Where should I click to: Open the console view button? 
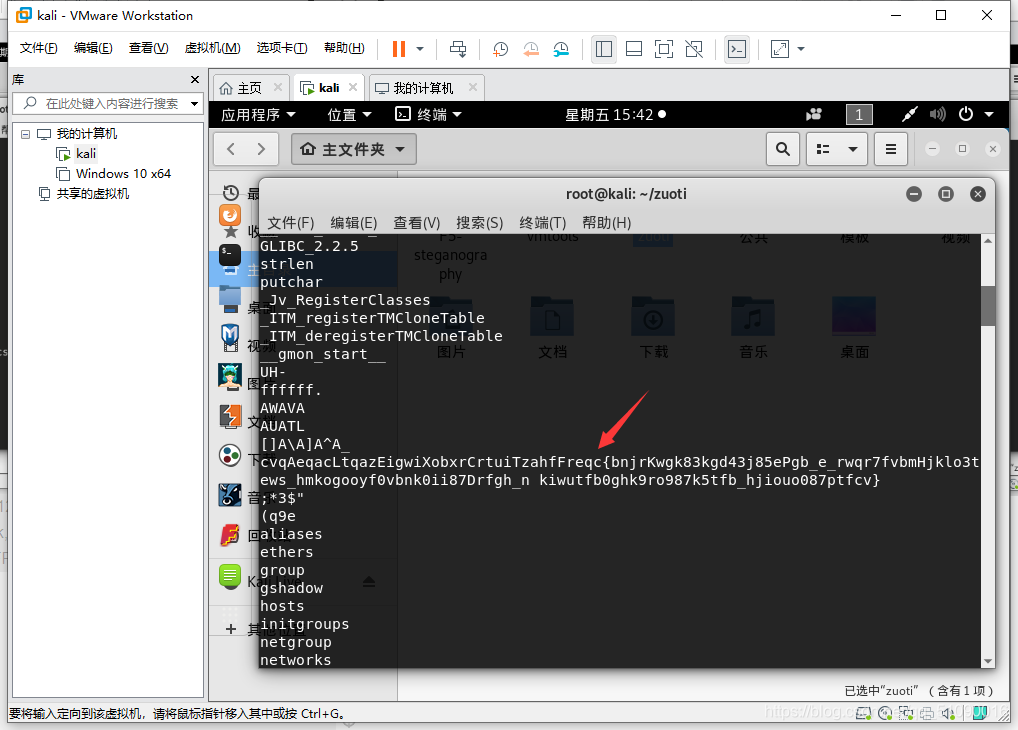click(x=737, y=49)
